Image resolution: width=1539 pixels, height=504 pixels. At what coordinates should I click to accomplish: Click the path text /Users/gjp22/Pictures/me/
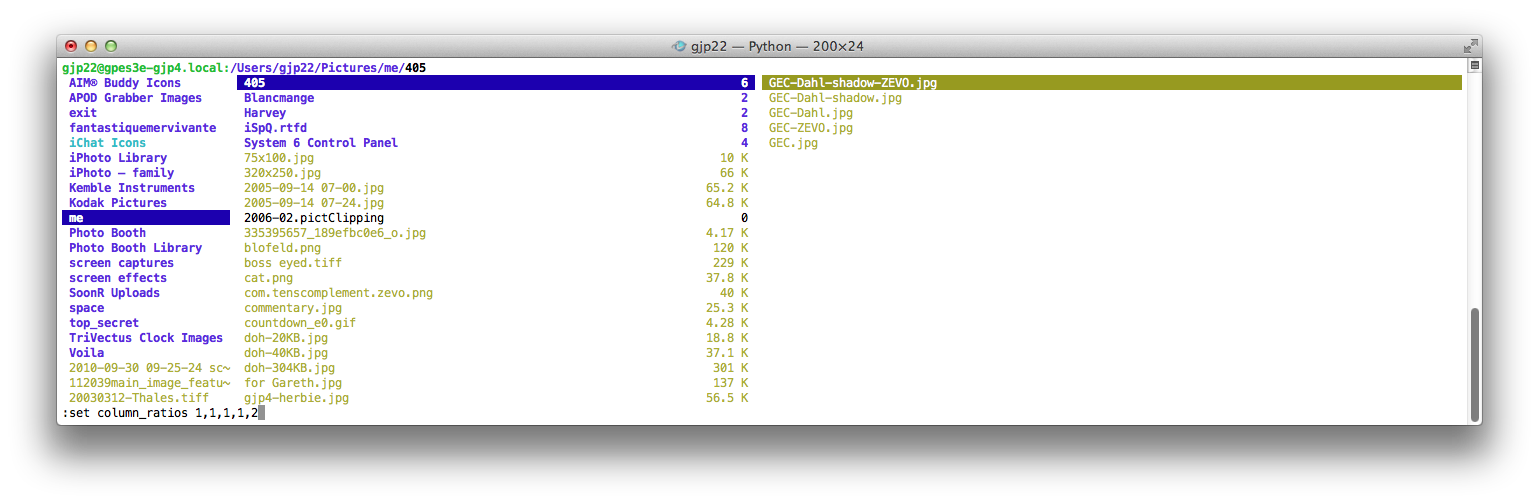click(320, 68)
